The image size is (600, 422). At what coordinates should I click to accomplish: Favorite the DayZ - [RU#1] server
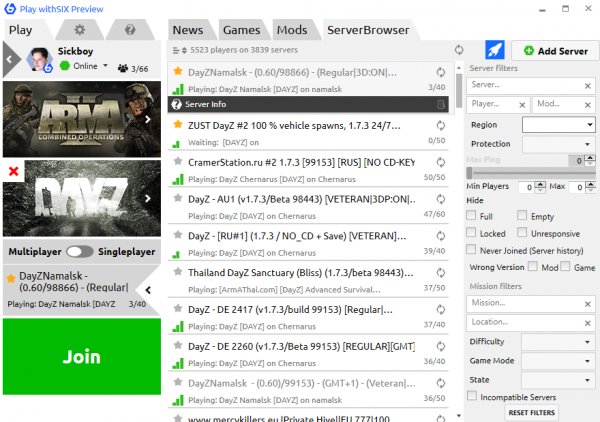click(x=178, y=235)
